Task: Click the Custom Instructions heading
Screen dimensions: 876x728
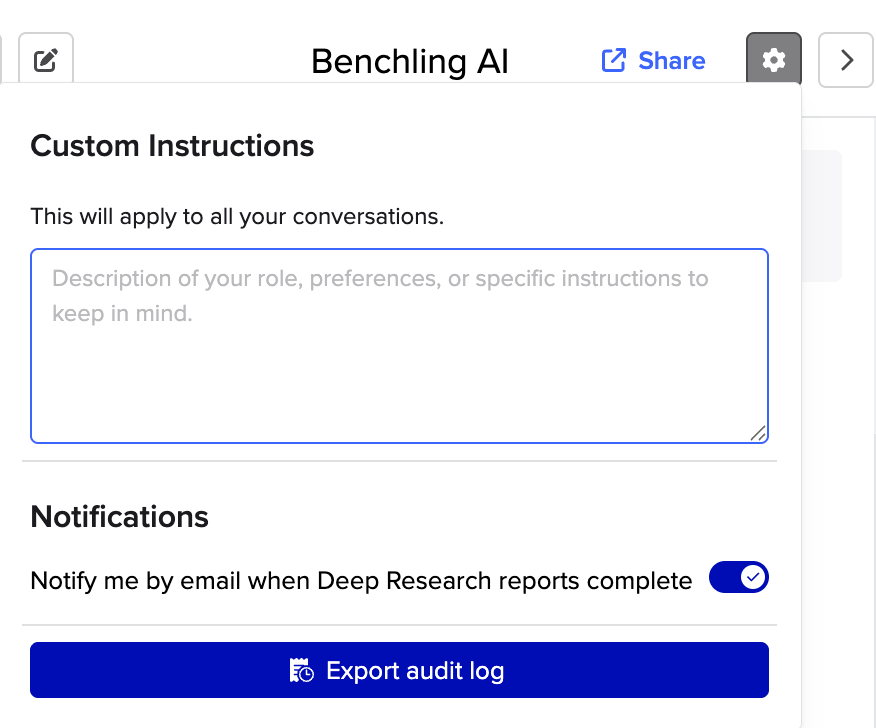Action: 172,146
